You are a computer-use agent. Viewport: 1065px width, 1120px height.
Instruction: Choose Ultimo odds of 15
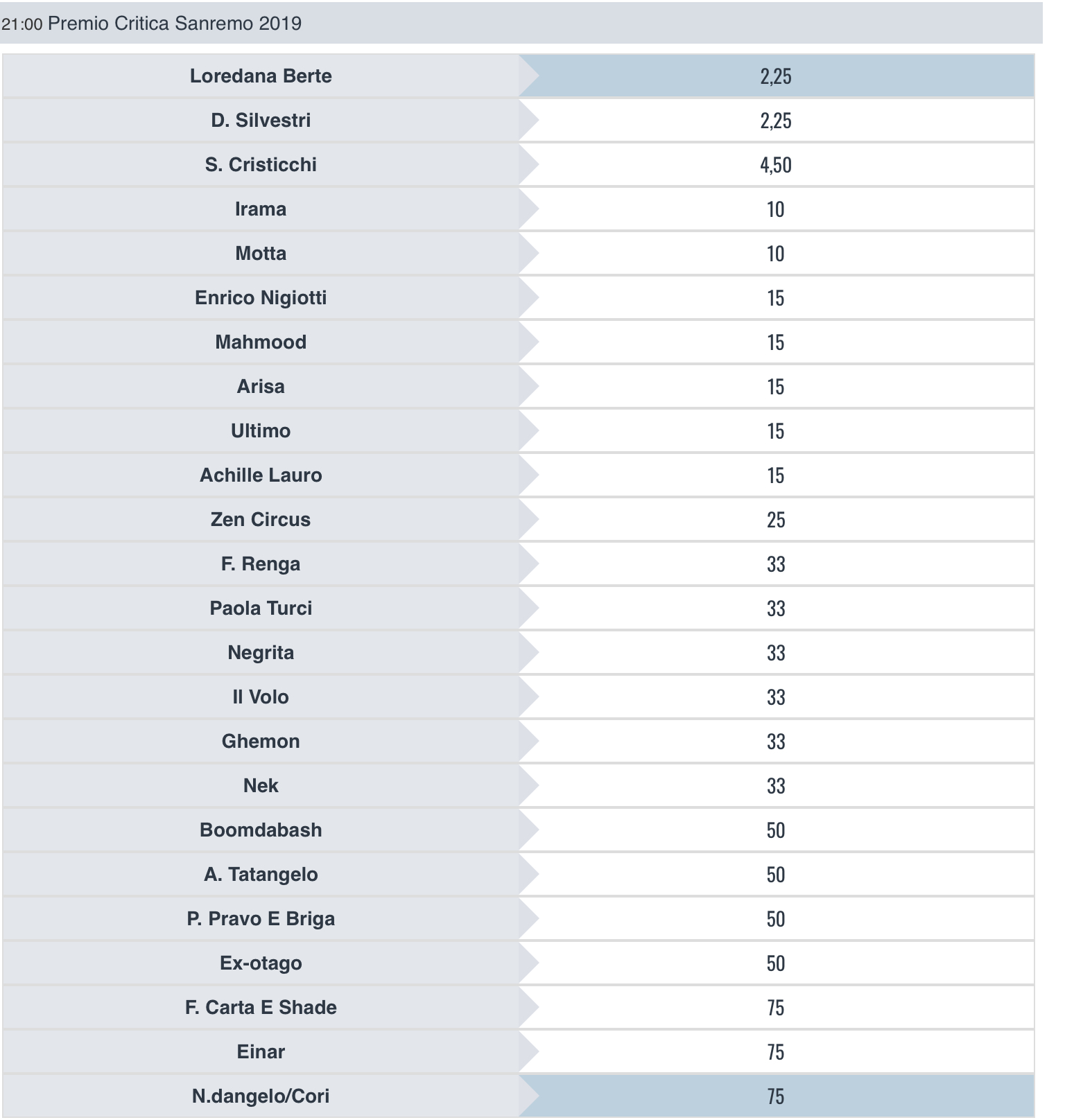[x=775, y=431]
